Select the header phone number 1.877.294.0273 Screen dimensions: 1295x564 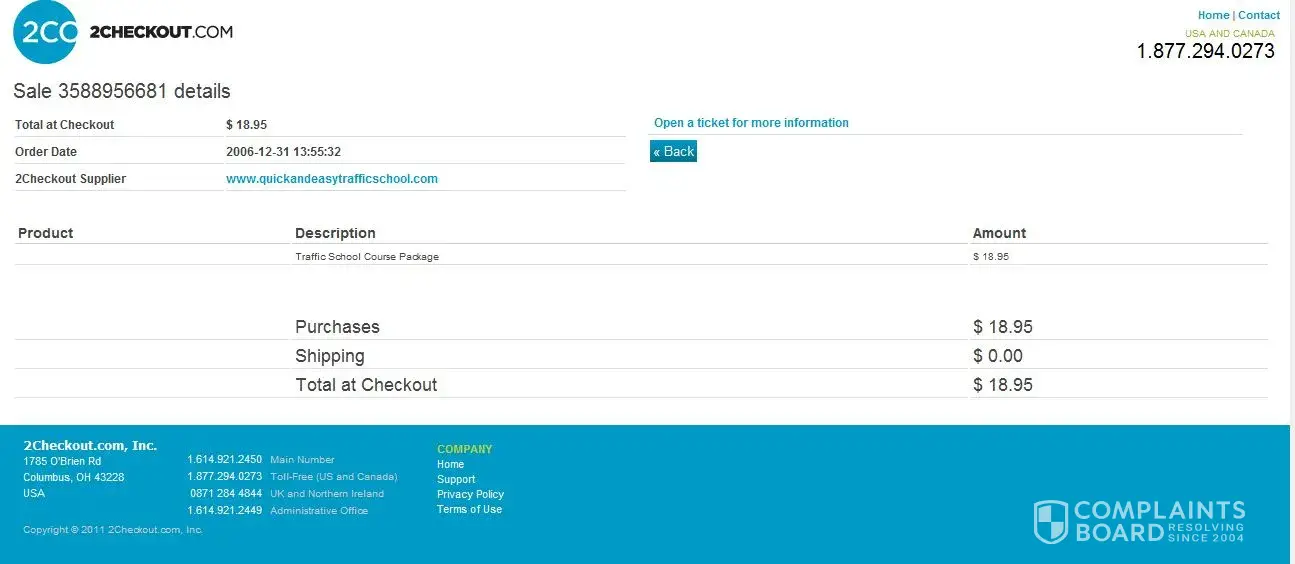coord(1205,51)
